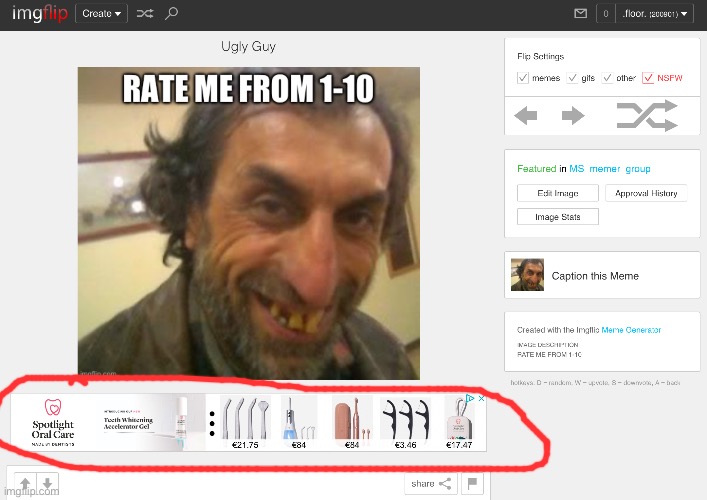Expand the .floor. user account menu

pos(650,14)
